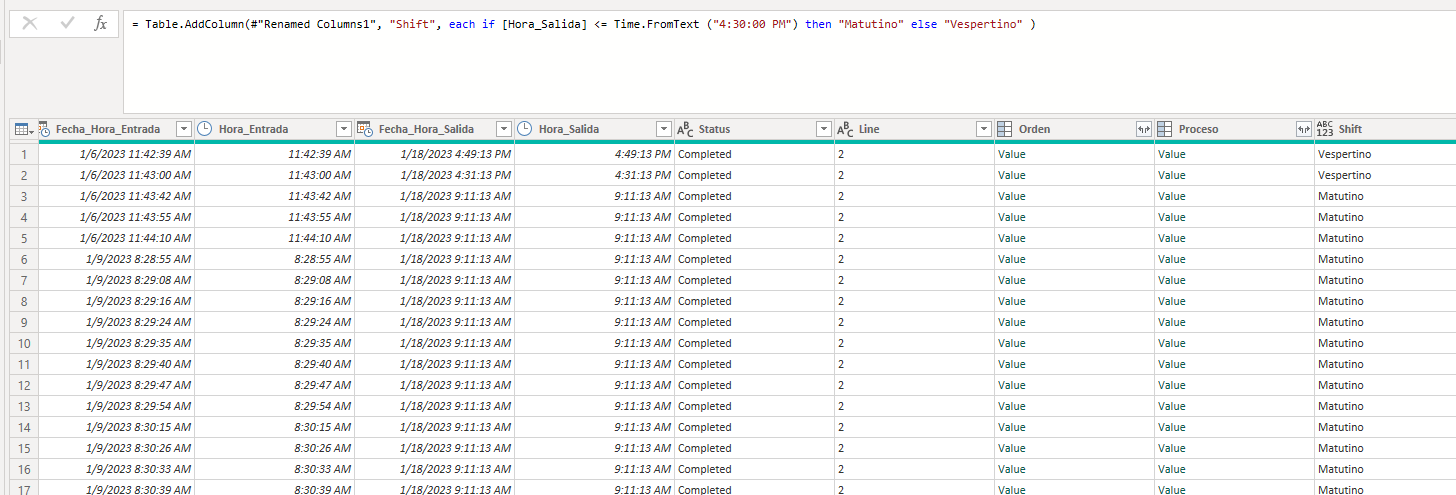Select row number 10

click(24, 343)
